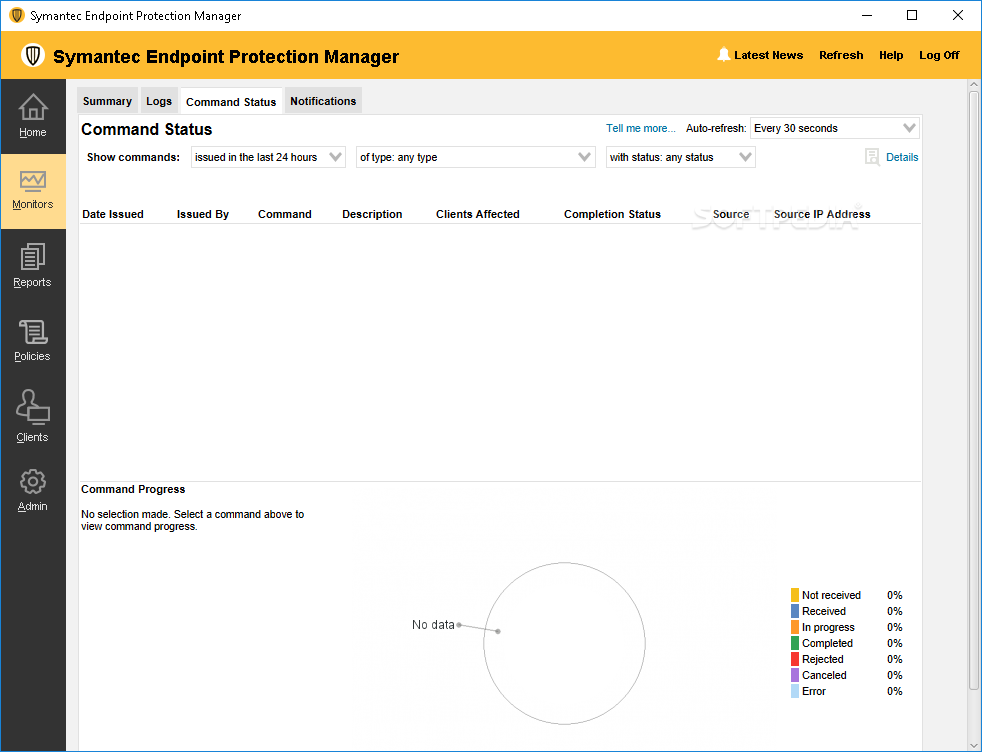Click the Error light blue legend swatch

[x=795, y=691]
